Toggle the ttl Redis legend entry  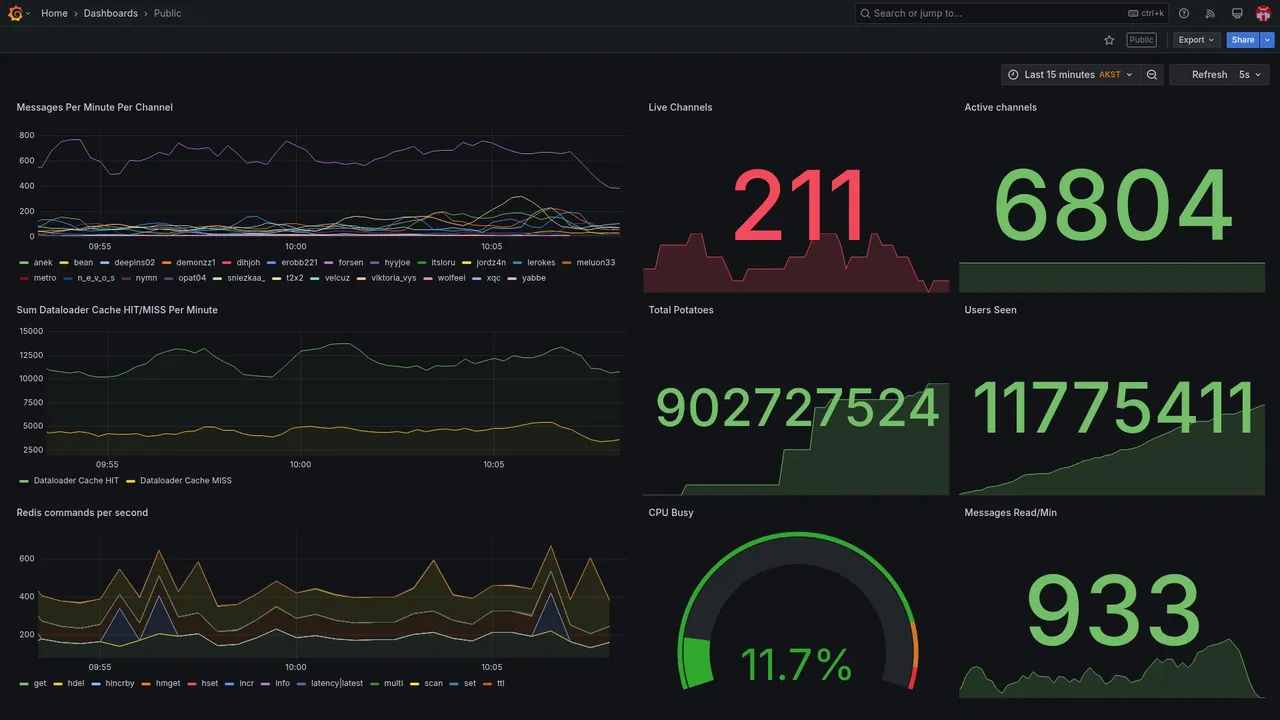pyautogui.click(x=501, y=684)
